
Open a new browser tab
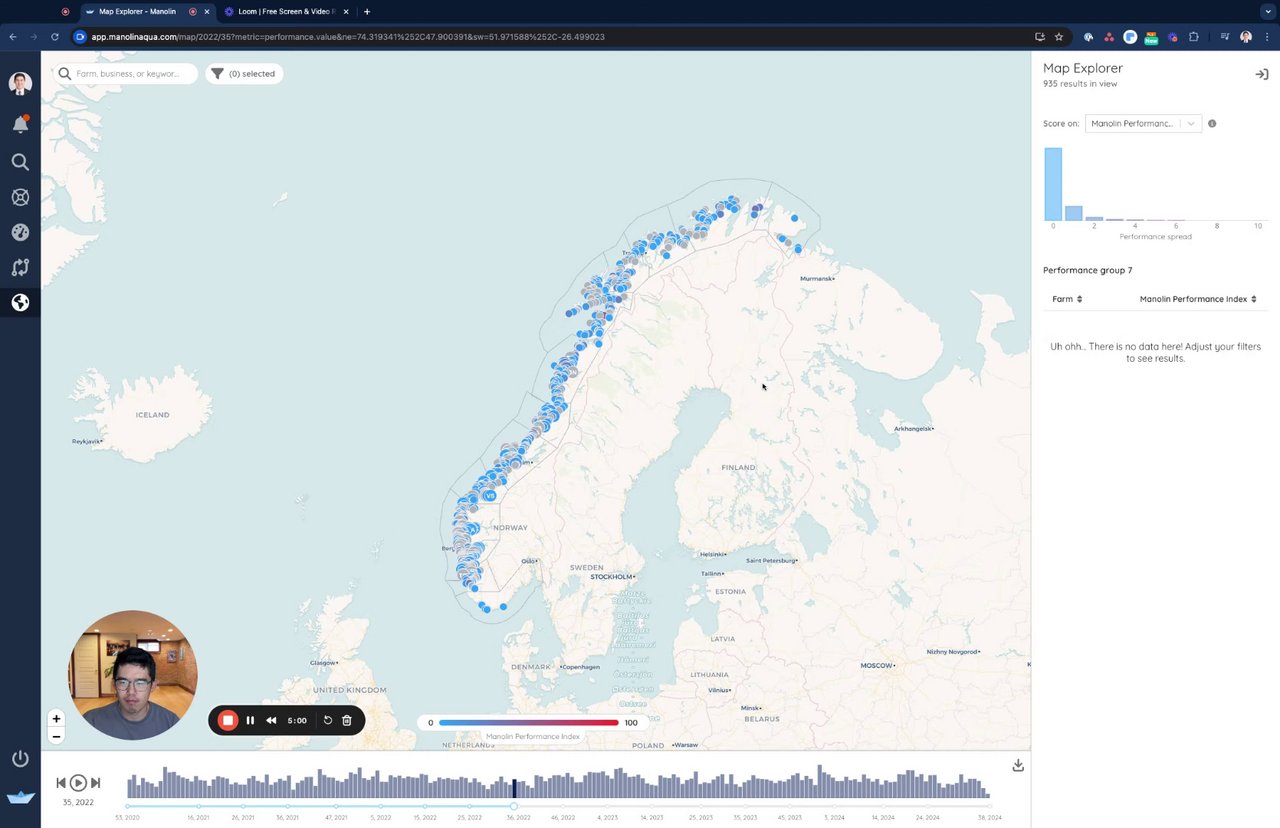point(367,12)
